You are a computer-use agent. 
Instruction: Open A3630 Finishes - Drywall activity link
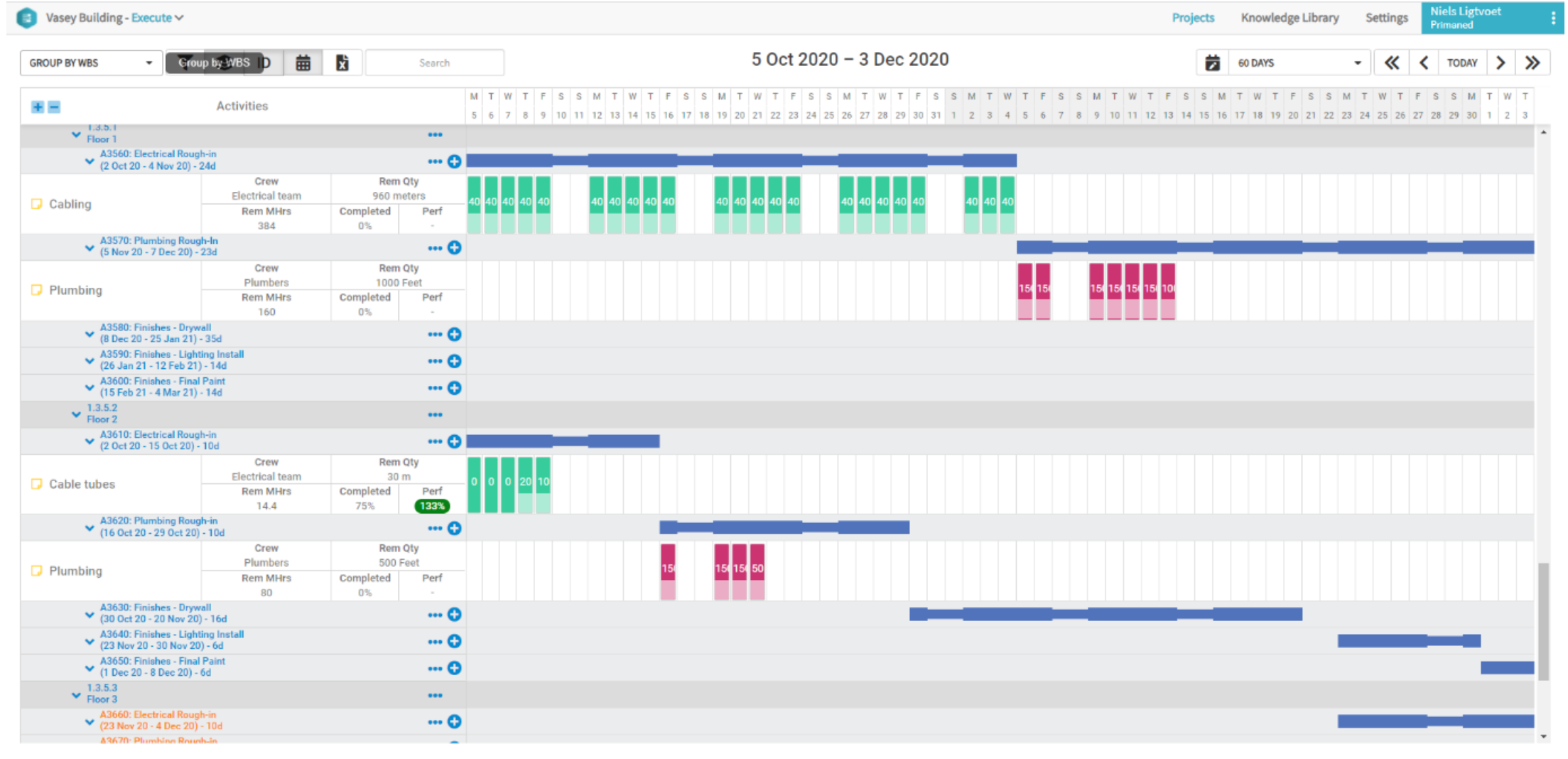(x=156, y=608)
